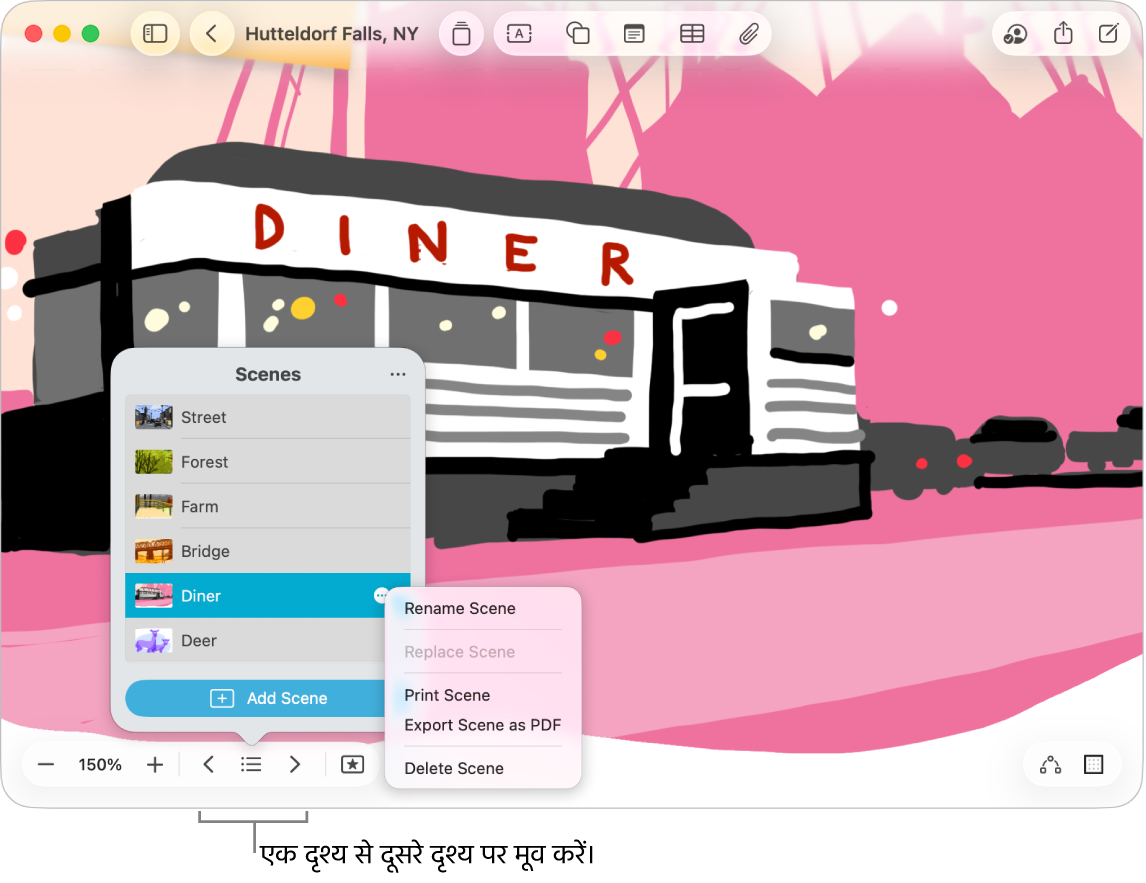1146x883 pixels.
Task: Click the Bridge scene thumbnail
Action: (x=153, y=550)
